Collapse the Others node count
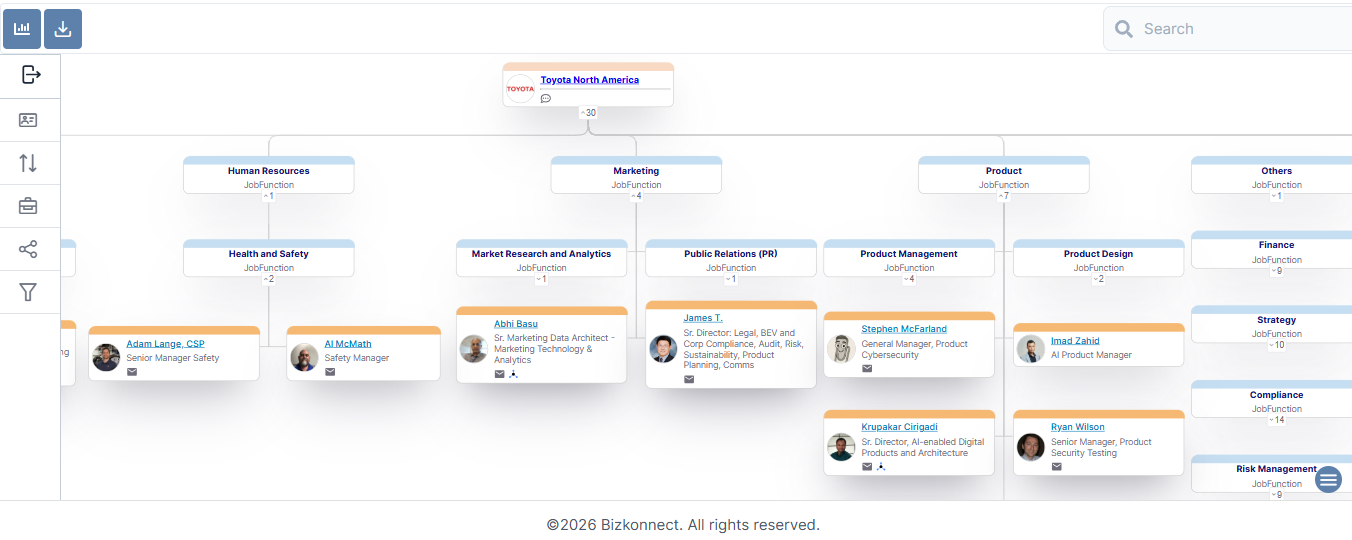The image size is (1352, 540). (x=1276, y=196)
